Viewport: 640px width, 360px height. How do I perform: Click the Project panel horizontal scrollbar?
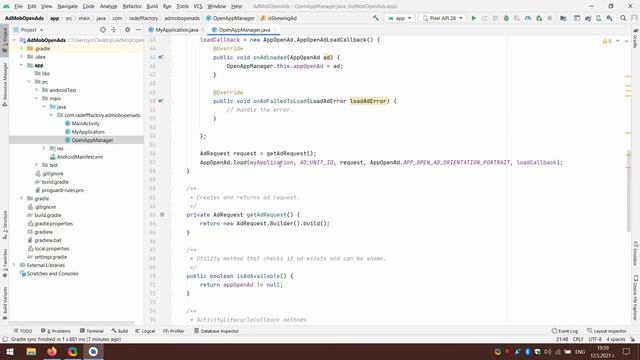coord(71,322)
